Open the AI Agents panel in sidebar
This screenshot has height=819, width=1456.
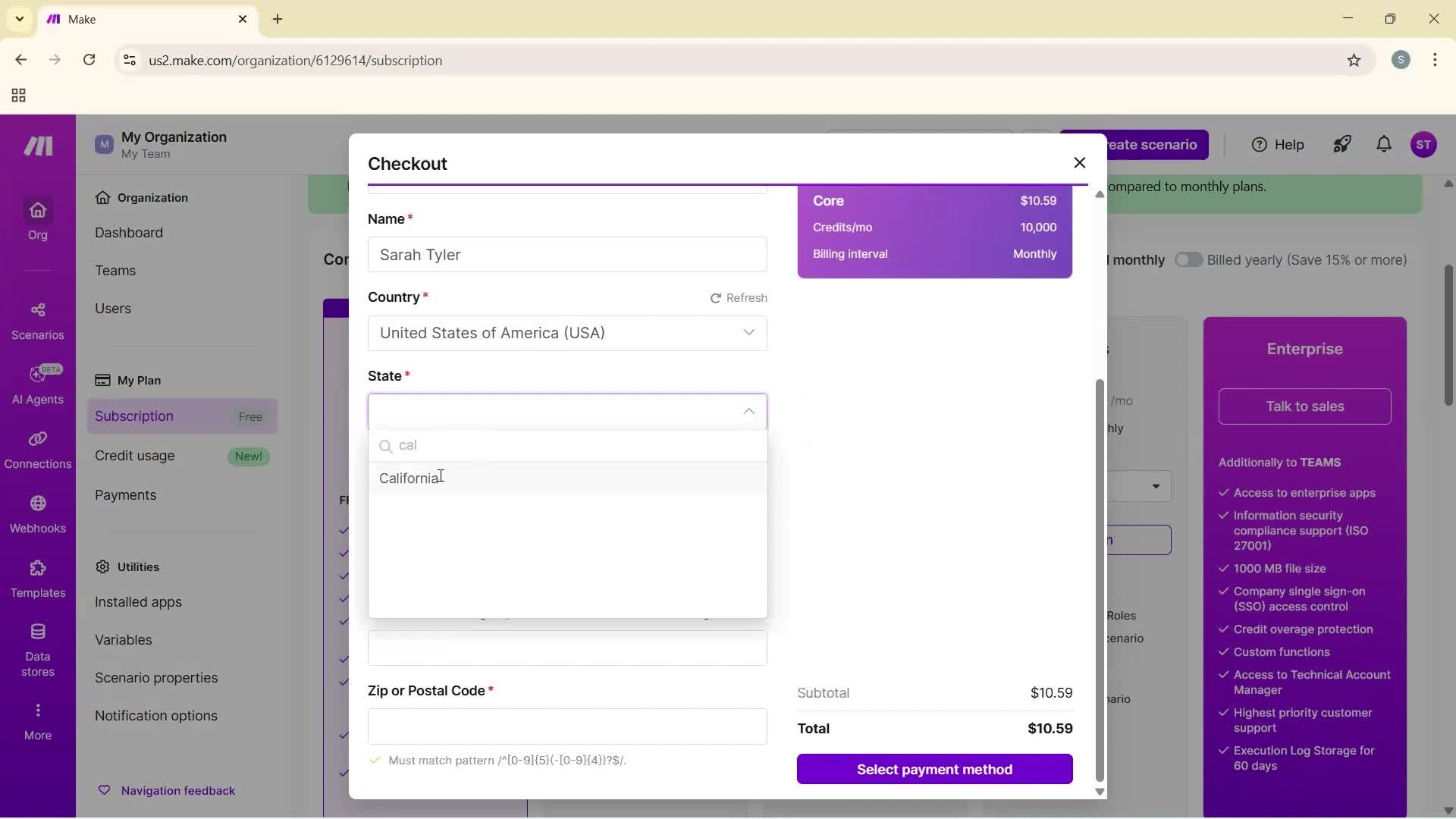click(x=37, y=384)
